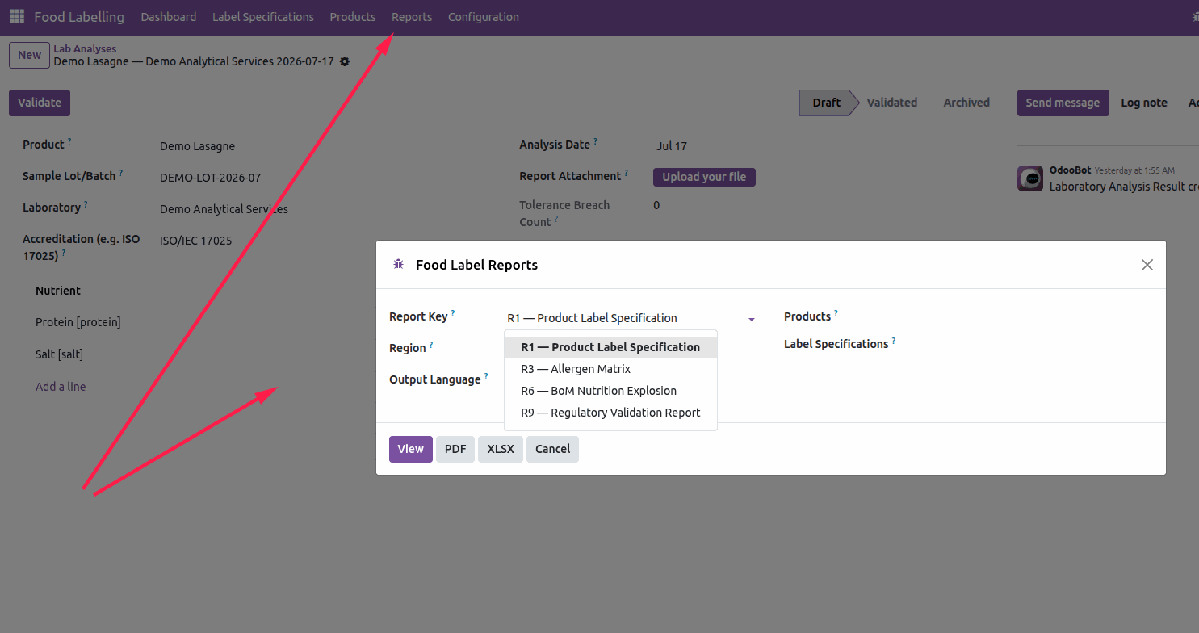Image resolution: width=1199 pixels, height=633 pixels.
Task: Open the Products menu
Action: [353, 17]
